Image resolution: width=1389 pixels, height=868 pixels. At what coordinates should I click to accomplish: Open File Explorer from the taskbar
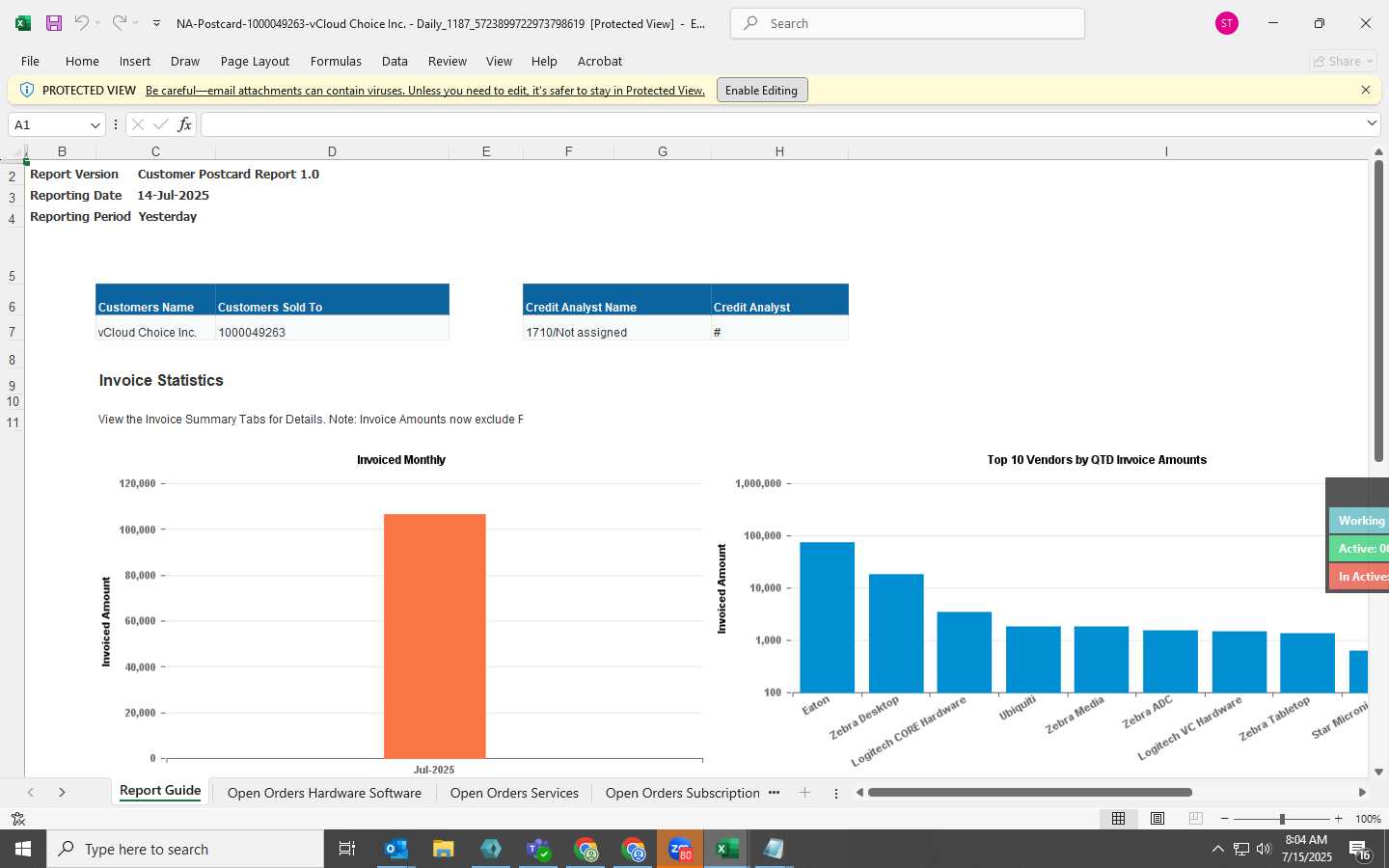(444, 849)
